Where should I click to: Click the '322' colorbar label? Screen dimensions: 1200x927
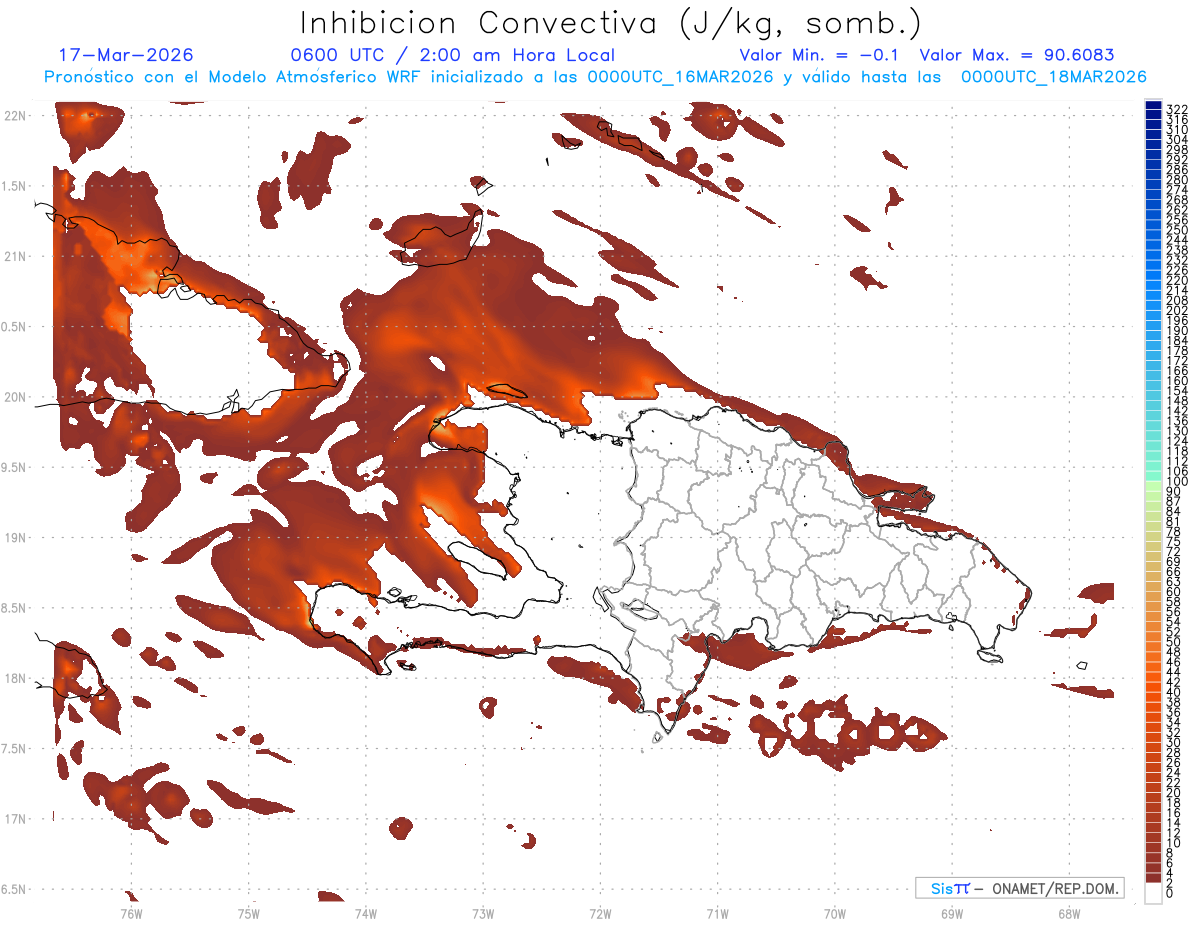(x=1177, y=108)
